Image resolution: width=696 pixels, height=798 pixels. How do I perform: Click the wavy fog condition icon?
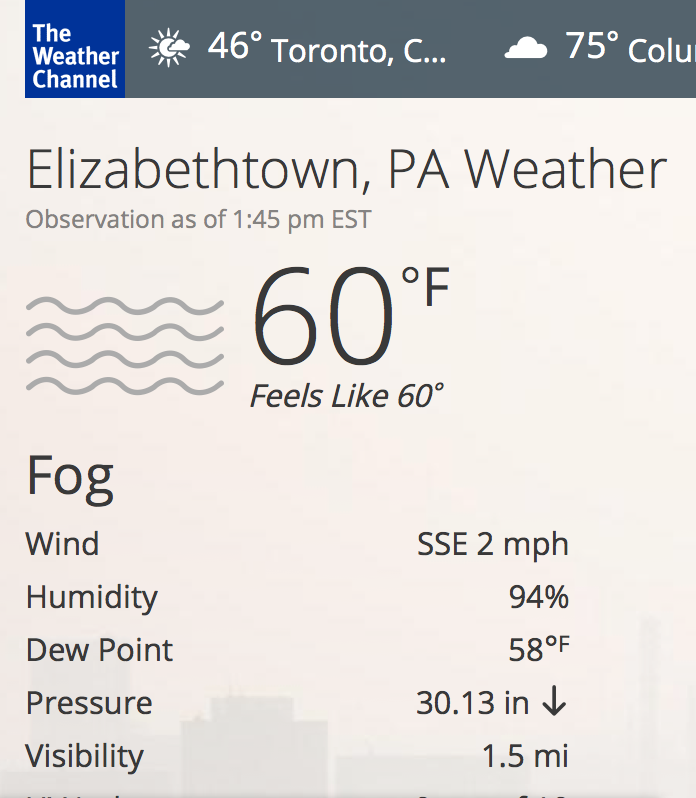click(x=124, y=345)
